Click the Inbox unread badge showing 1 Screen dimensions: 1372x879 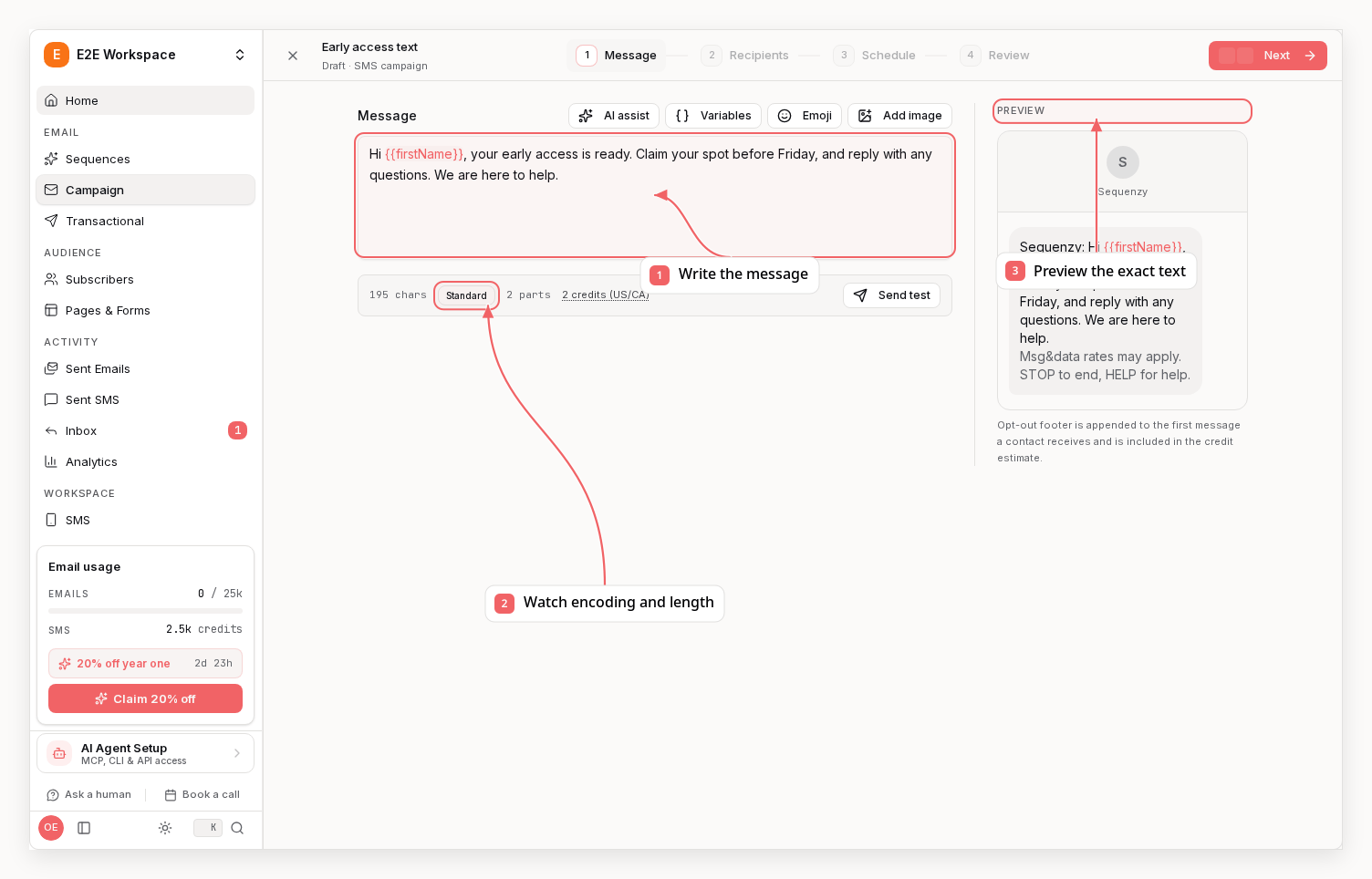coord(237,430)
